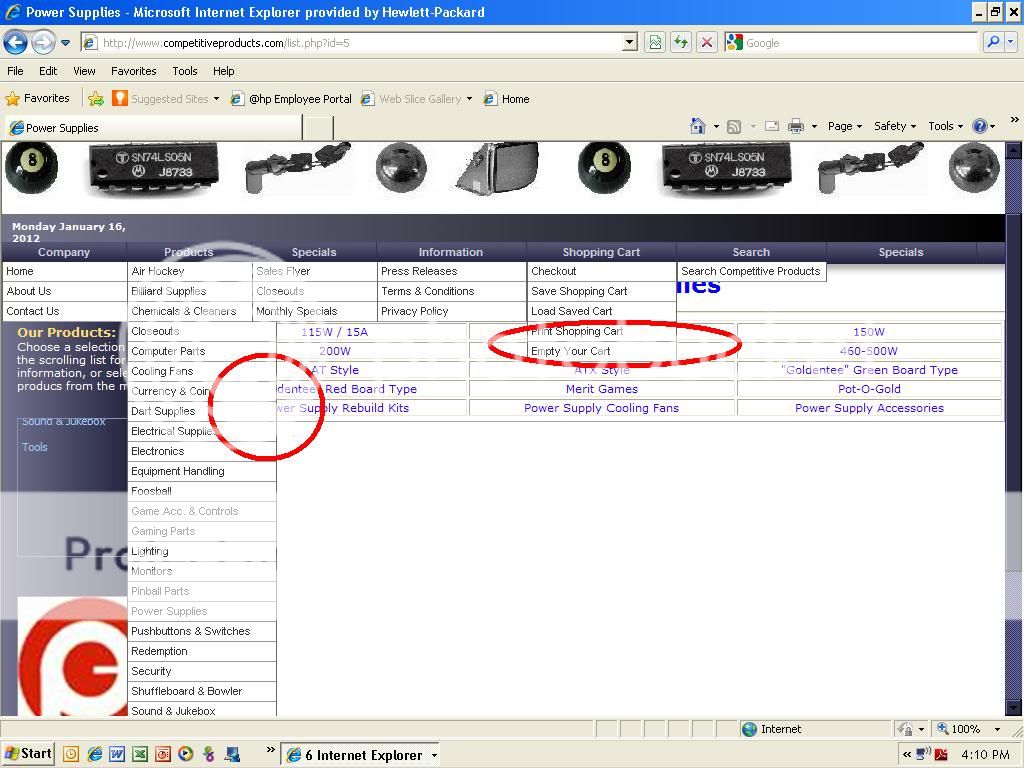
Task: Select Pushbuttons & Switches from Products menu
Action: [x=190, y=631]
